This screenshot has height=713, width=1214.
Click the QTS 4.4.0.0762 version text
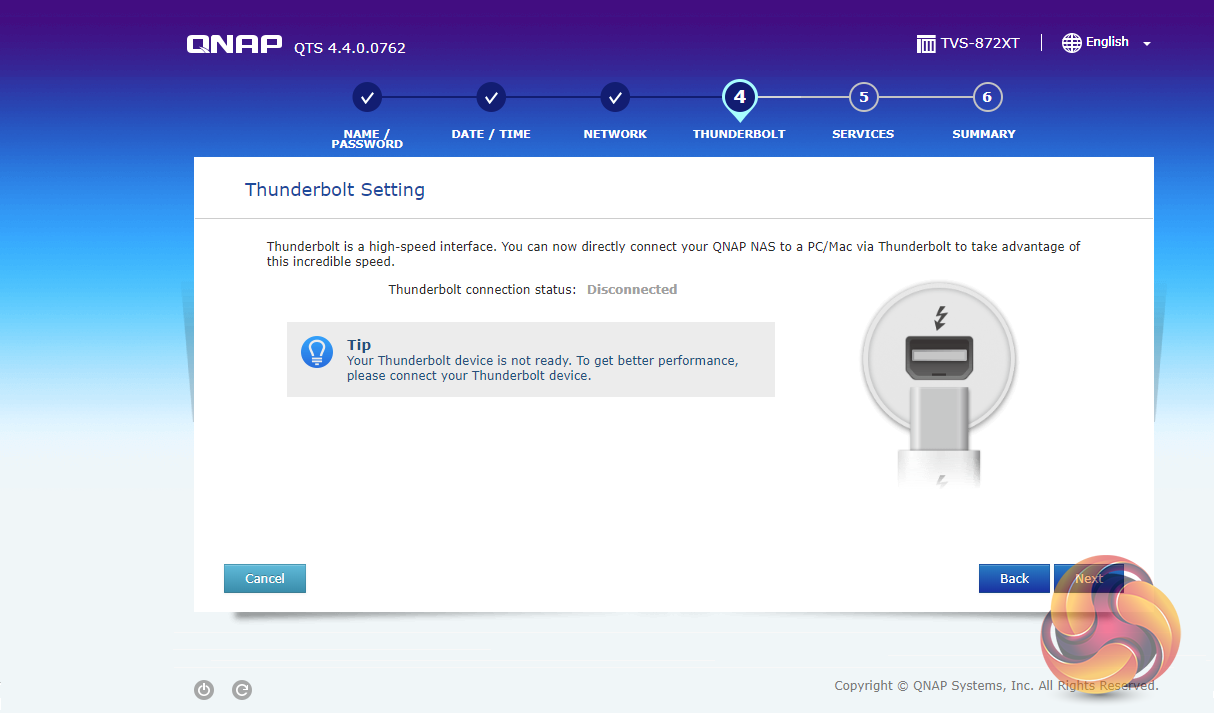pyautogui.click(x=350, y=48)
